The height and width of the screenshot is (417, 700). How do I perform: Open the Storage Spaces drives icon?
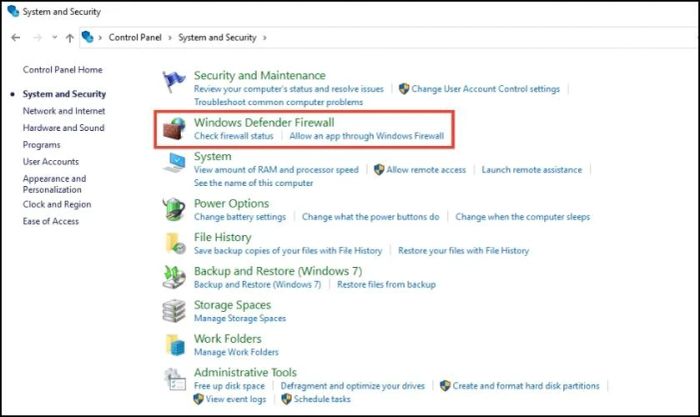[x=174, y=311]
